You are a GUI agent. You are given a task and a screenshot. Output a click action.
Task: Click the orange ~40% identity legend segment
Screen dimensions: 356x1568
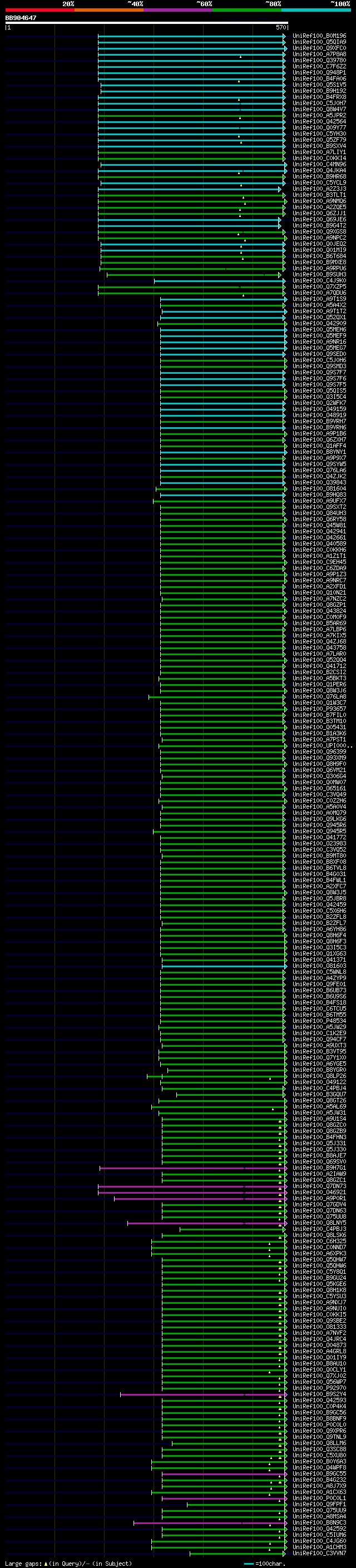109,10
